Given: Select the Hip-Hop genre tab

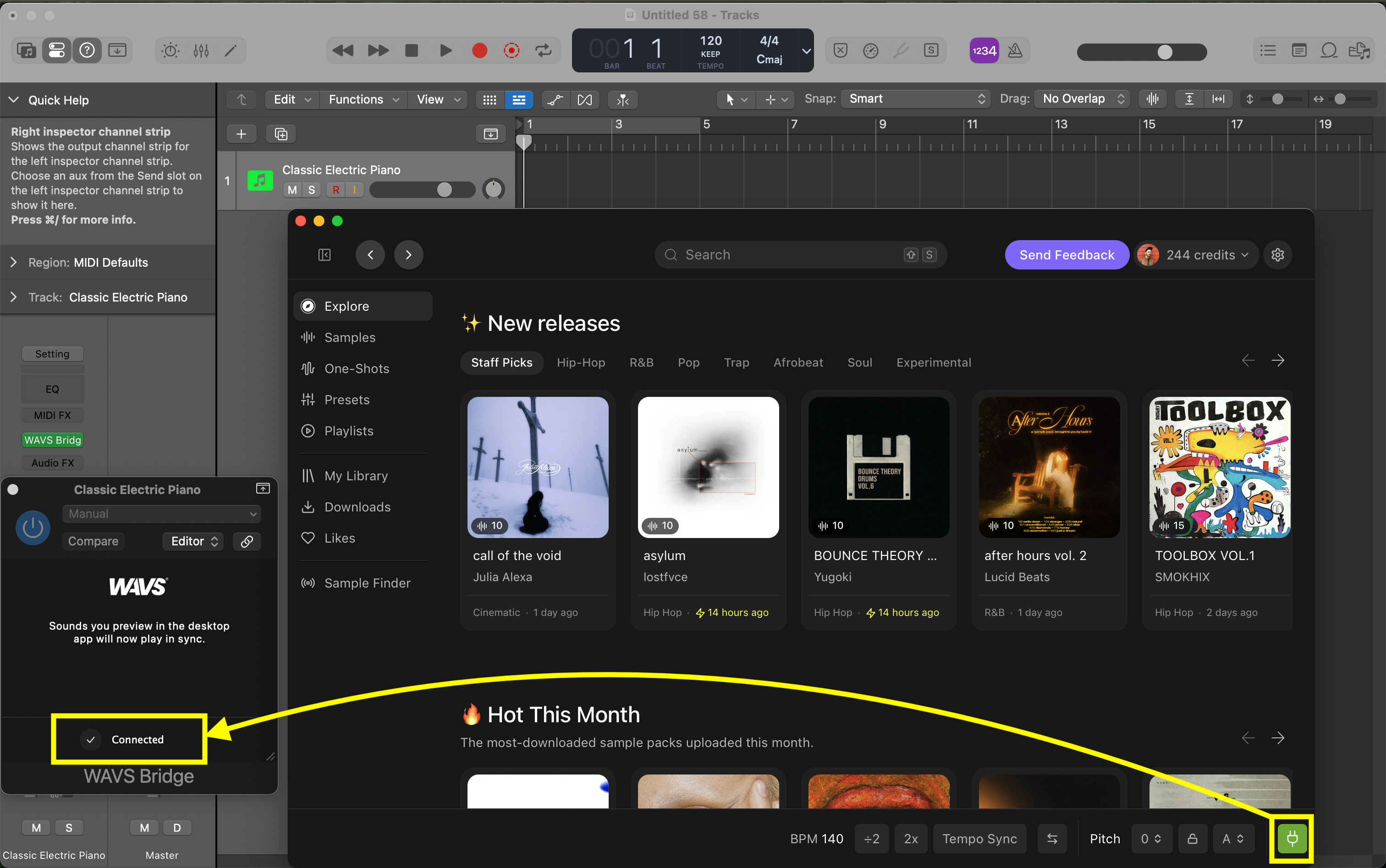Looking at the screenshot, I should (580, 362).
